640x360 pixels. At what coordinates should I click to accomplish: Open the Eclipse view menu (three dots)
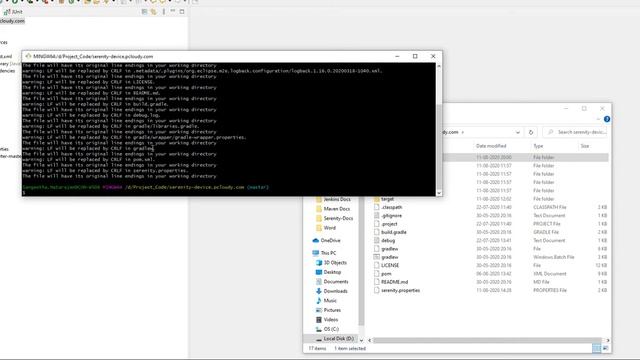click(x=164, y=12)
